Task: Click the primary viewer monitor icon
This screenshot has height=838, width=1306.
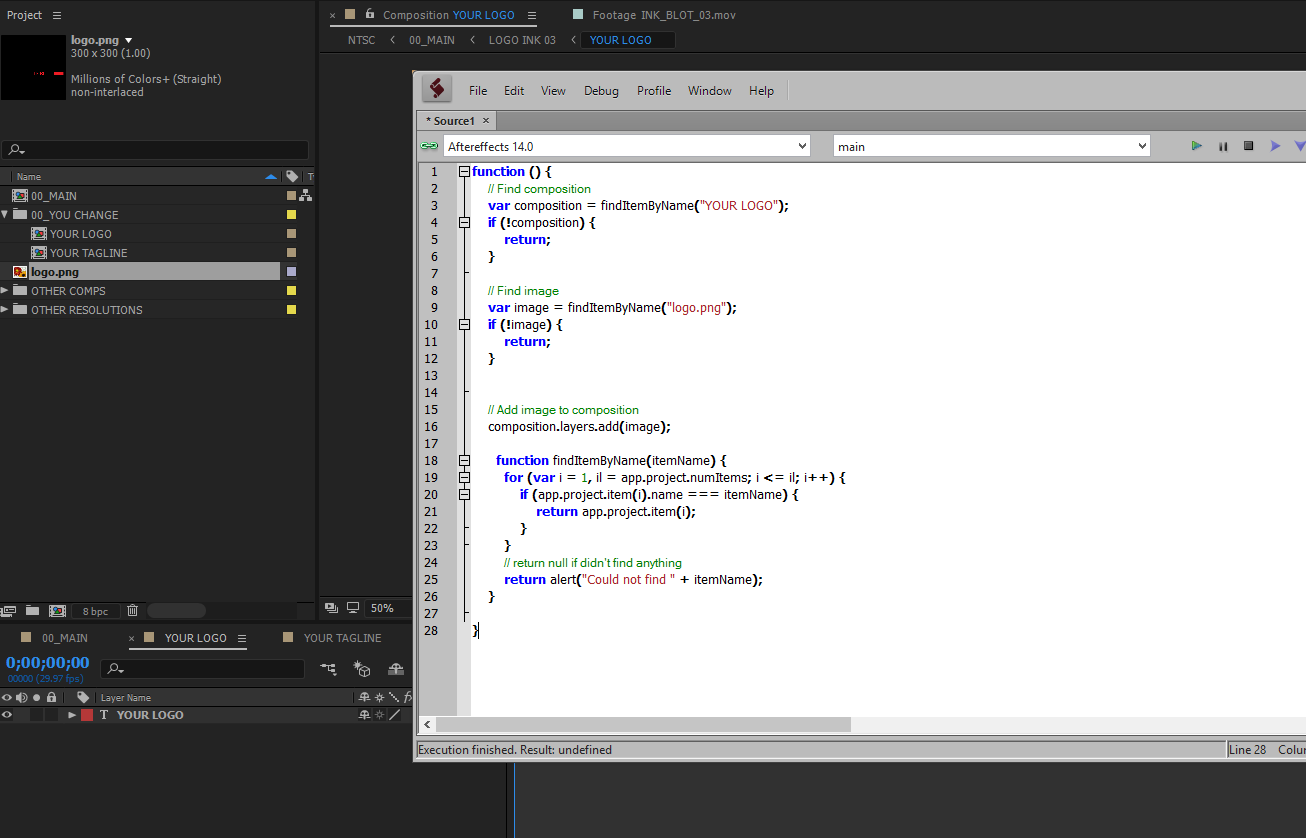Action: point(353,608)
